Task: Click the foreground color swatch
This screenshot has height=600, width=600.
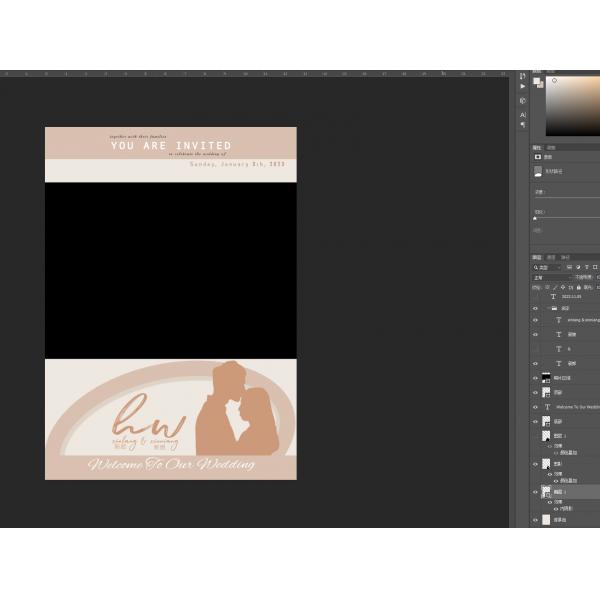Action: pyautogui.click(x=537, y=80)
